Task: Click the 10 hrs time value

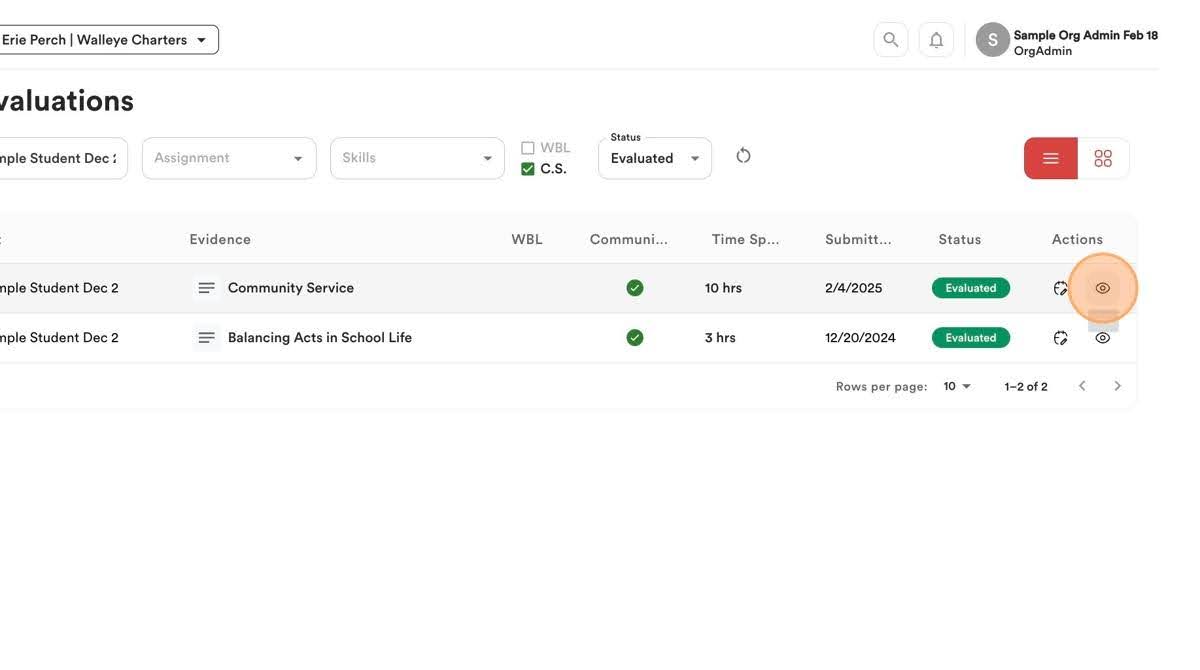Action: click(724, 288)
